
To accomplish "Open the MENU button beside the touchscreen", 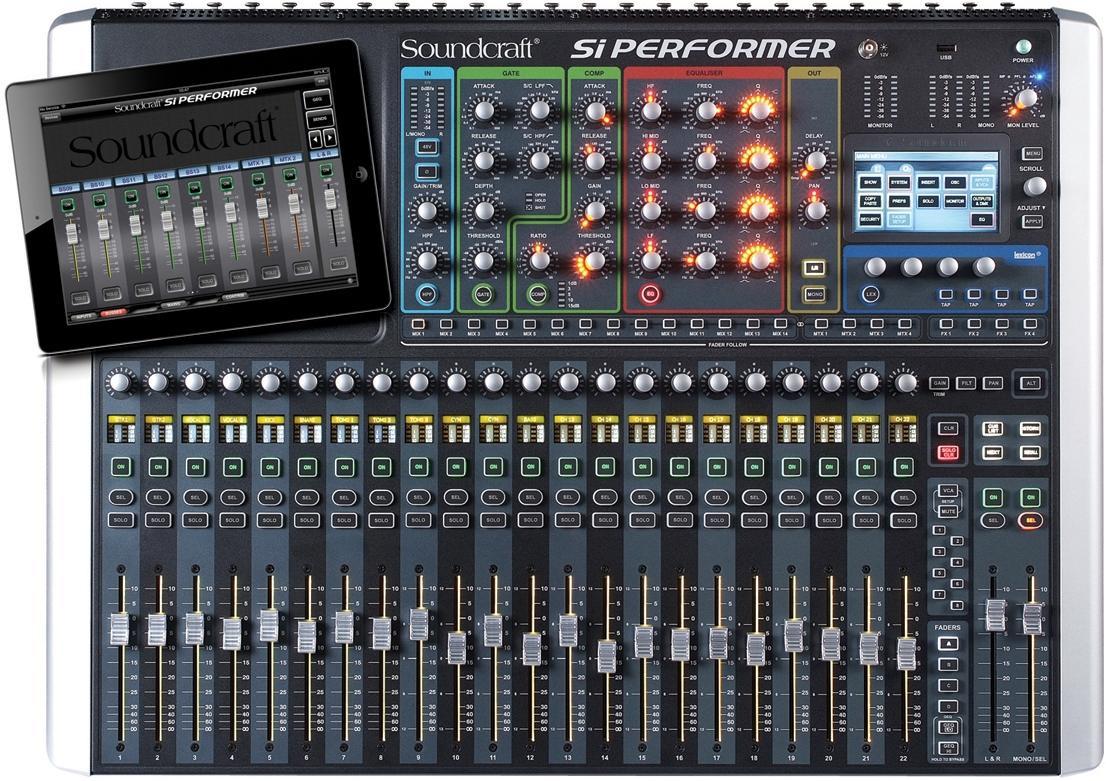I will coord(1034,153).
